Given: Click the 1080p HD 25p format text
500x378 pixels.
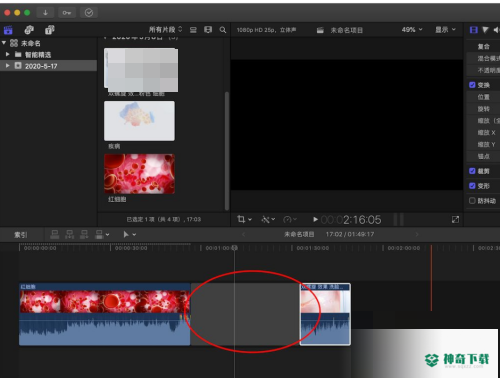Looking at the screenshot, I should 266,30.
